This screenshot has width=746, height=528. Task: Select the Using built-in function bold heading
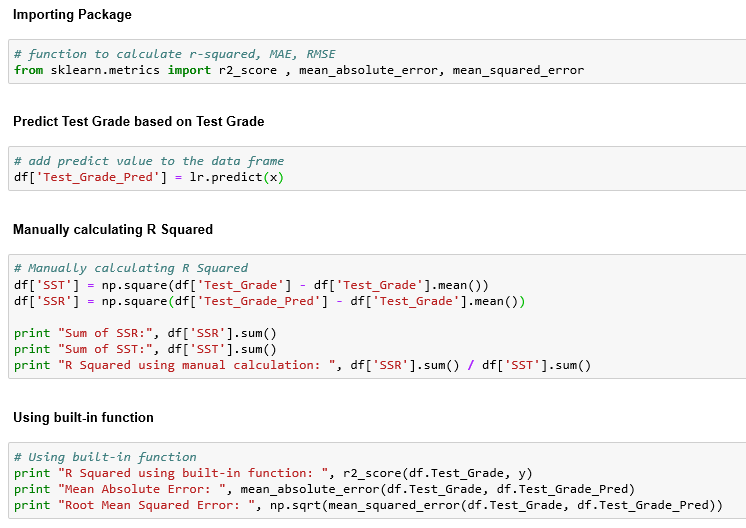click(x=83, y=417)
